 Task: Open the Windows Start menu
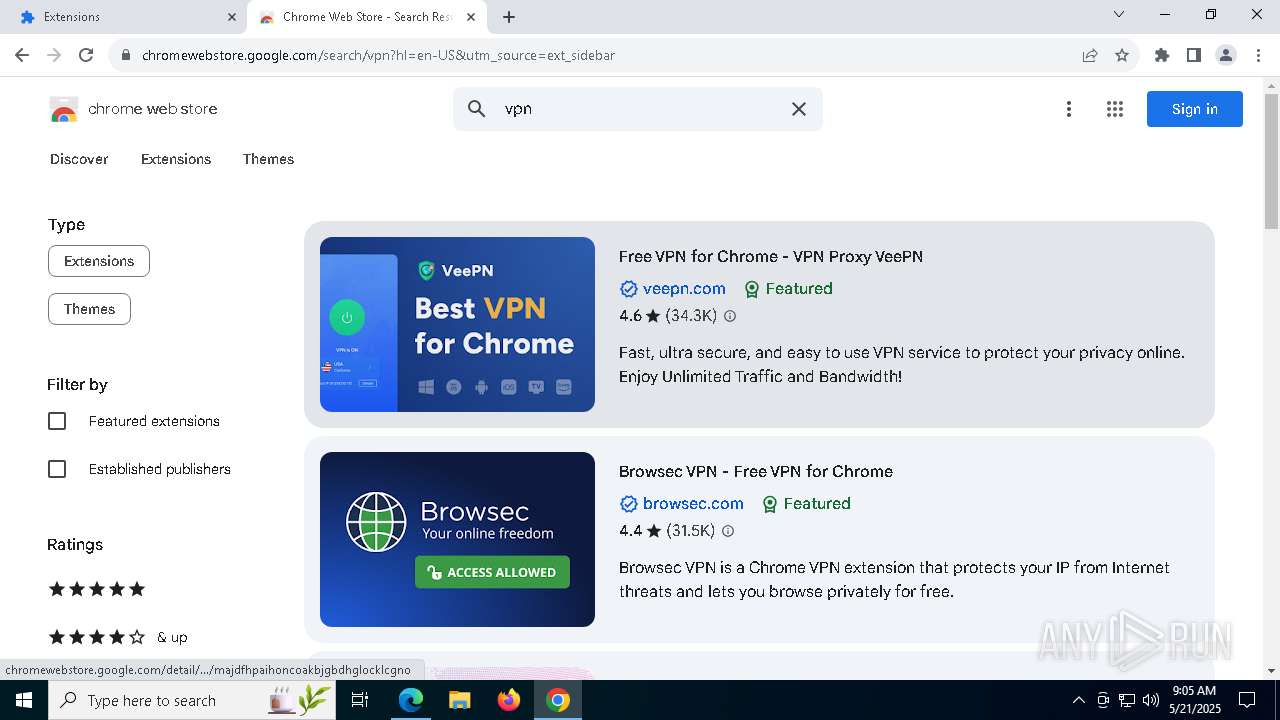(24, 700)
